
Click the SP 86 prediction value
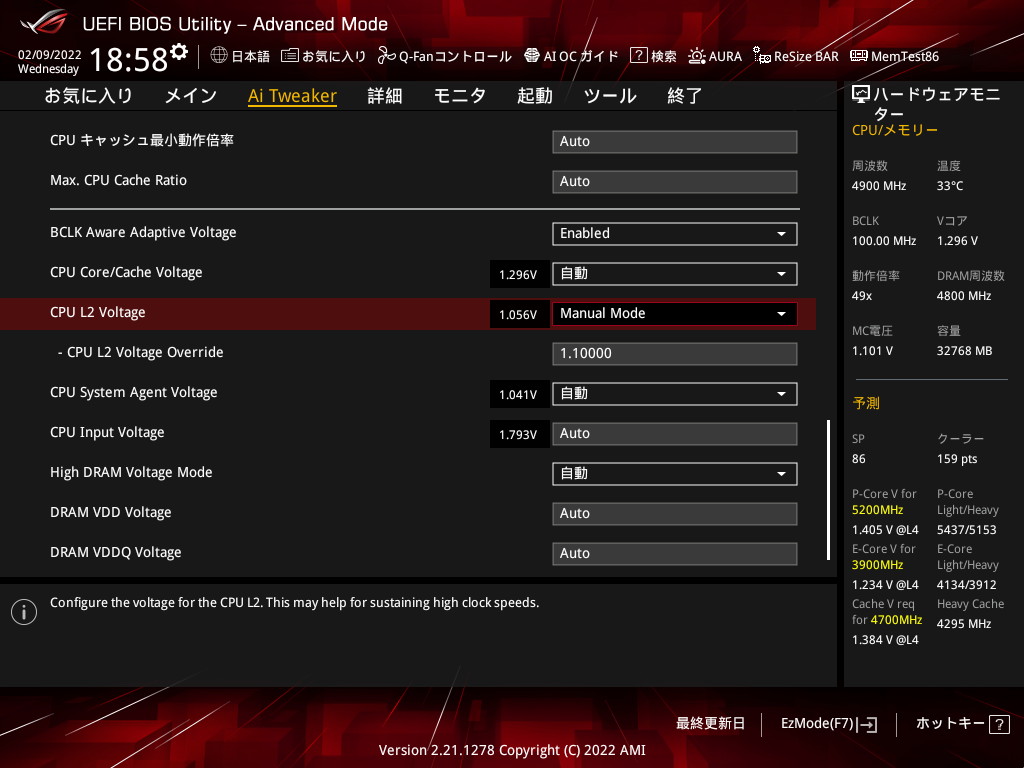pos(858,459)
